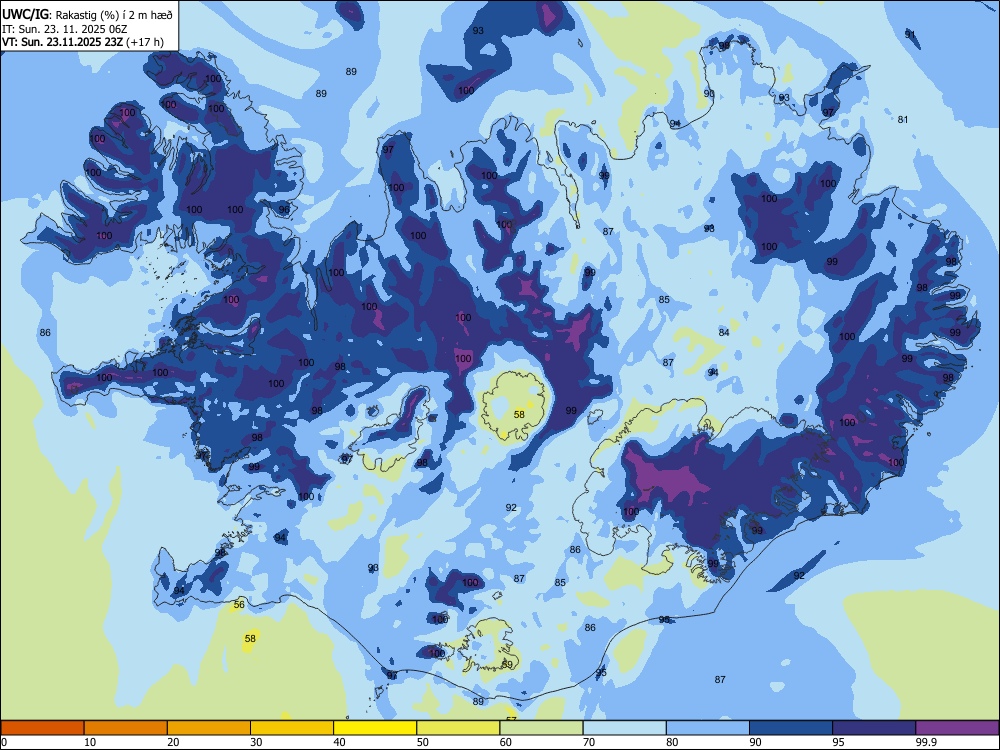Click the legend tick label '70'
This screenshot has height=750, width=1000.
click(x=589, y=742)
